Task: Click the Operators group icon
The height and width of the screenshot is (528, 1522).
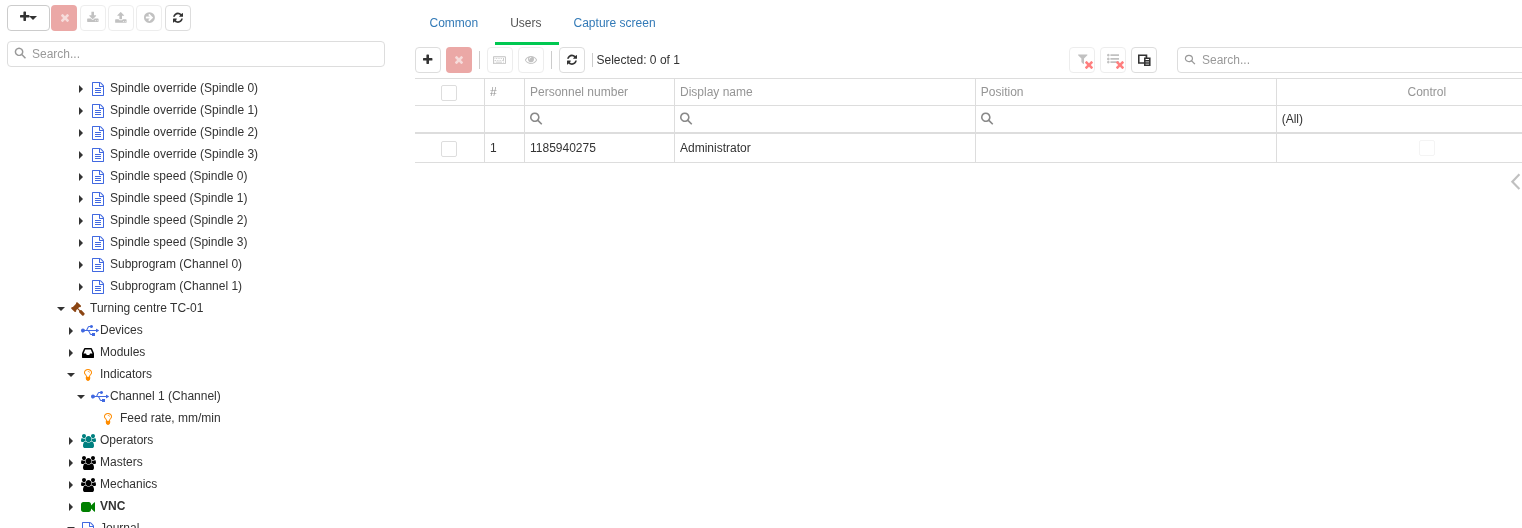Action: pos(88,441)
